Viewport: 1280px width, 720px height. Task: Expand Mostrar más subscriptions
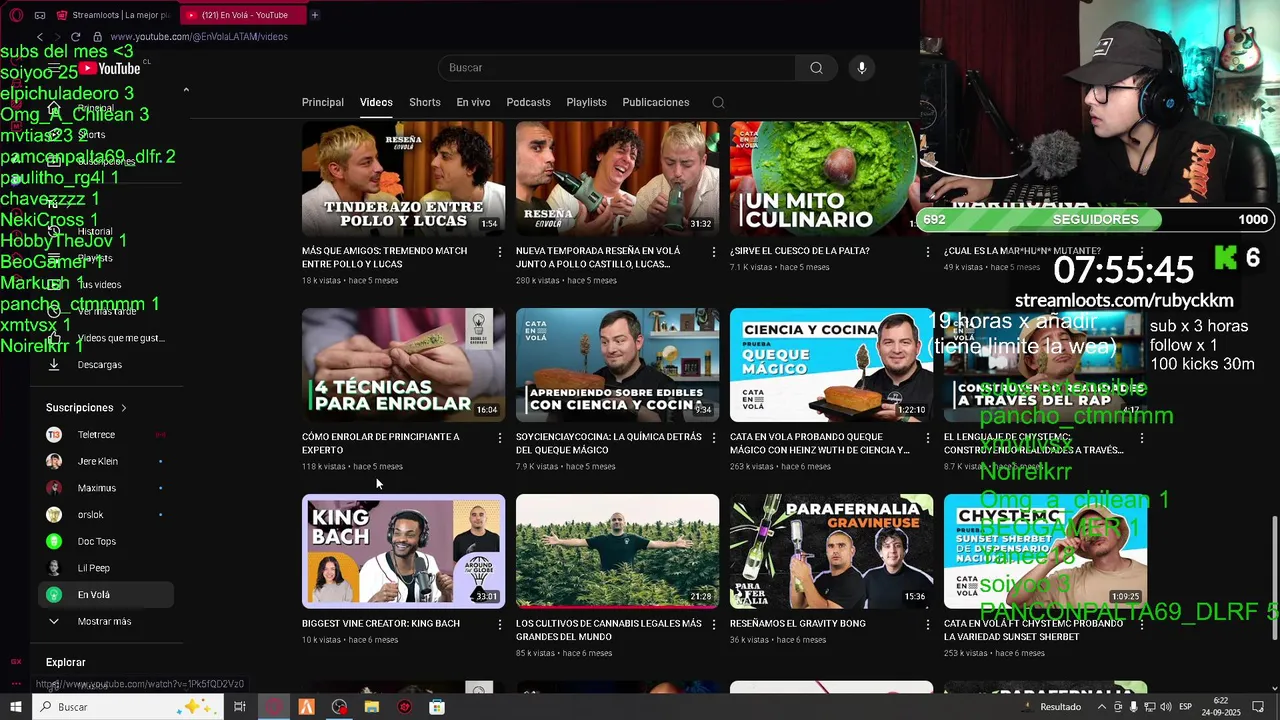[x=106, y=622]
